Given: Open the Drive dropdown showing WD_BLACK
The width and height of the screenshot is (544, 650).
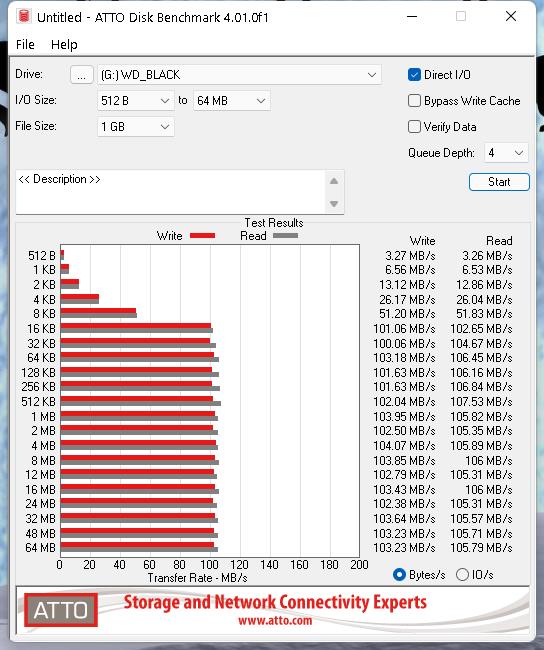Looking at the screenshot, I should pos(239,75).
